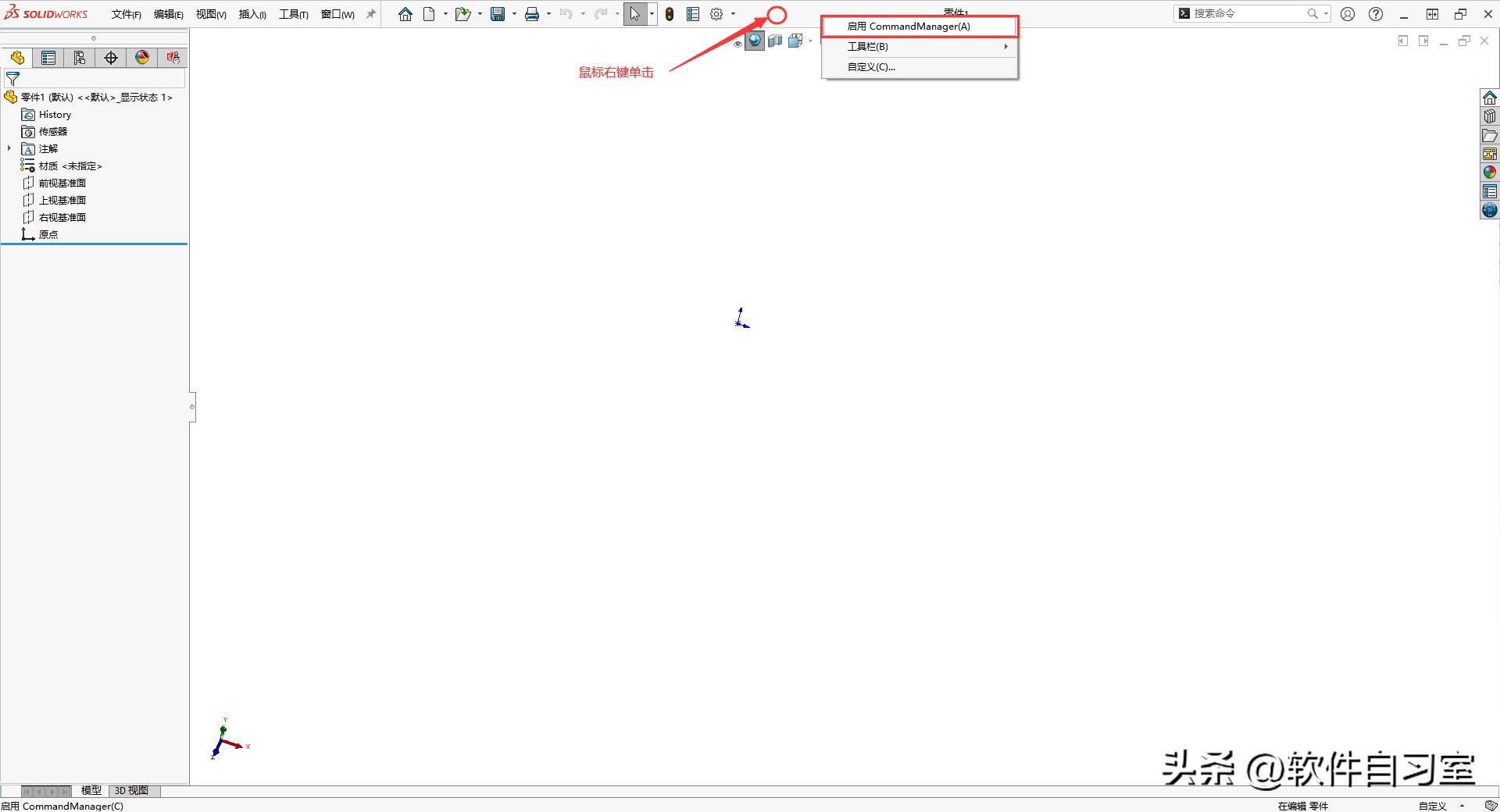Open the view orientation cube dropdown

coord(809,41)
